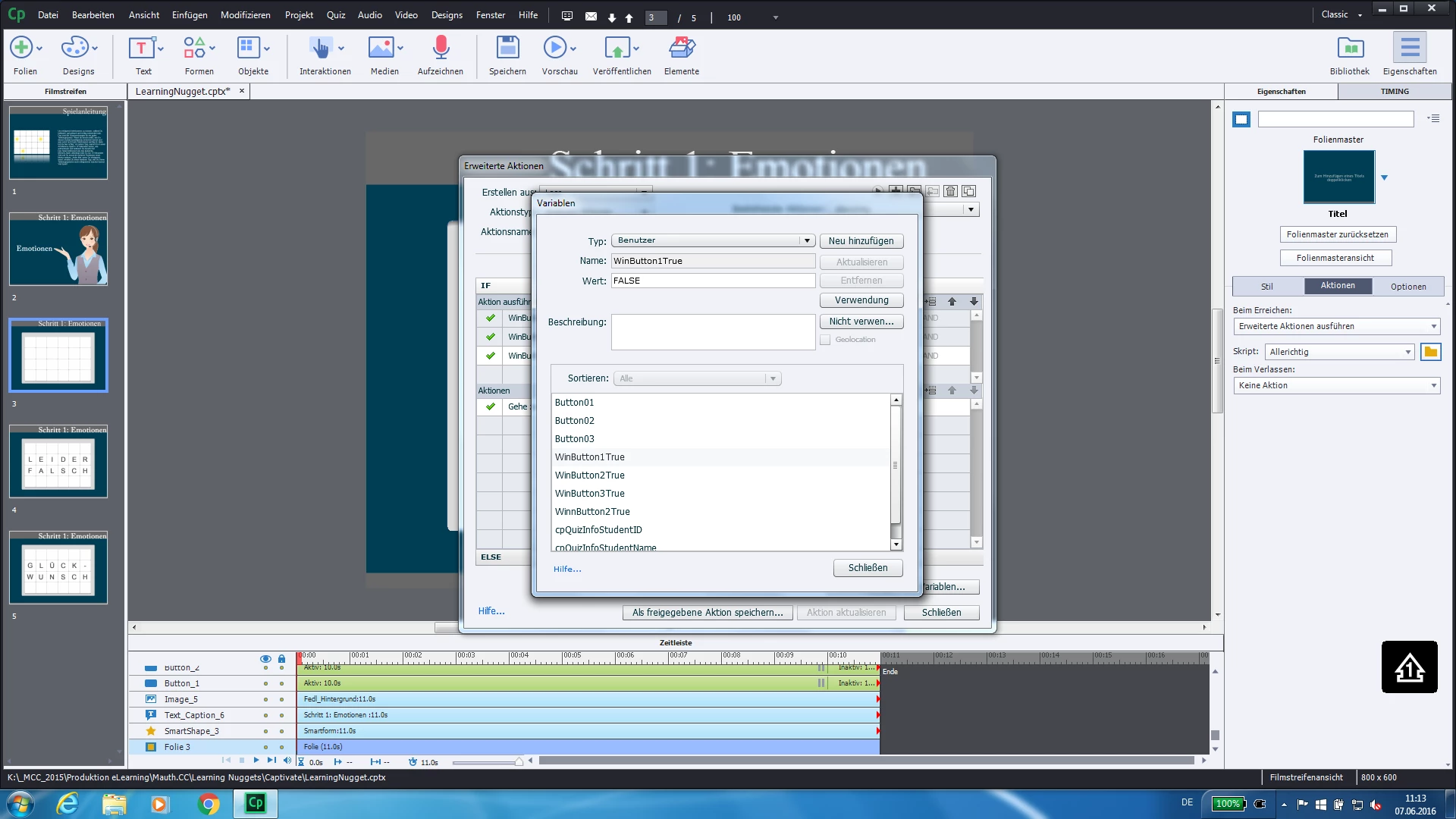Click the Aufzeichnen microphone icon

pyautogui.click(x=440, y=48)
